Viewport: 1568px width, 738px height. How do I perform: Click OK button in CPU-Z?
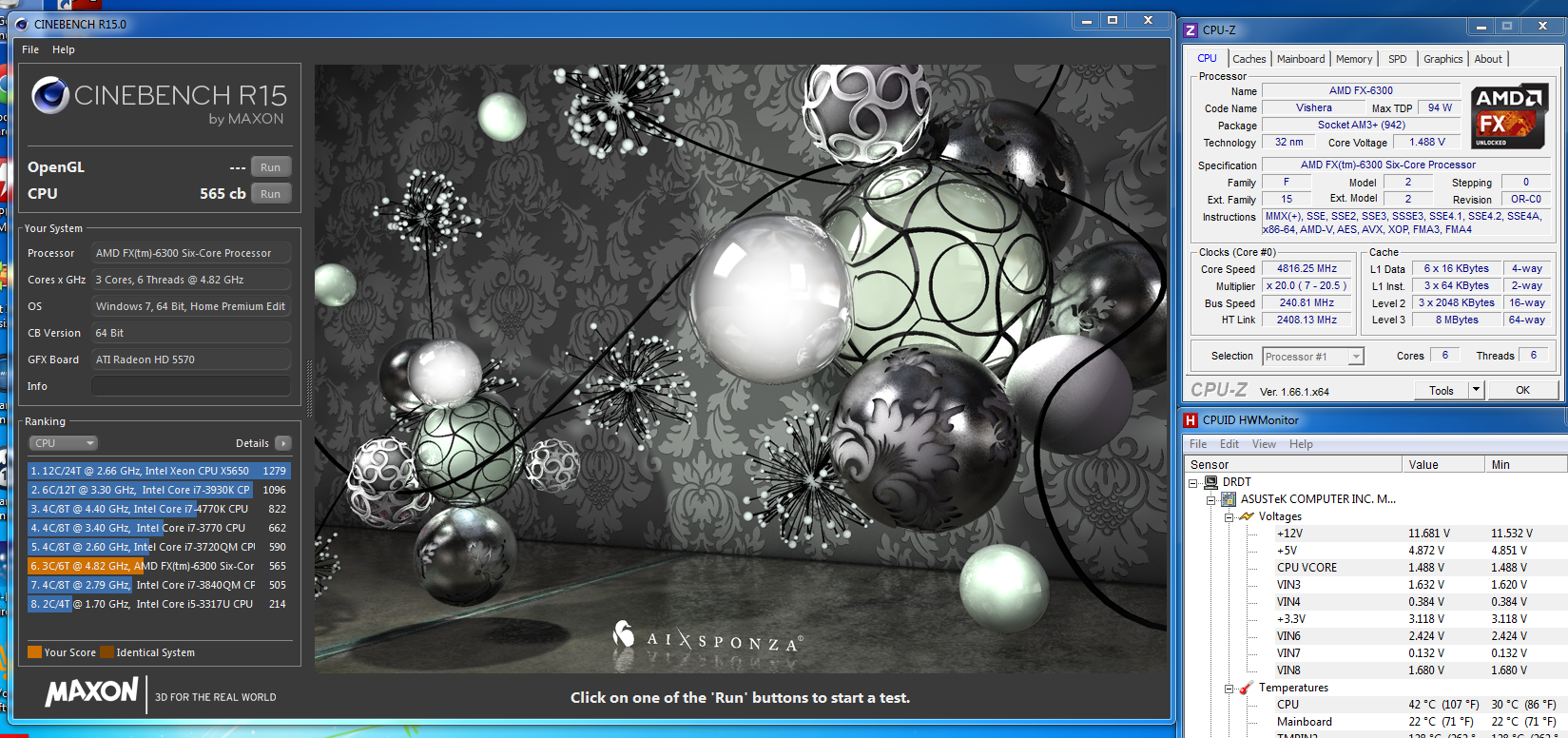click(x=1522, y=390)
